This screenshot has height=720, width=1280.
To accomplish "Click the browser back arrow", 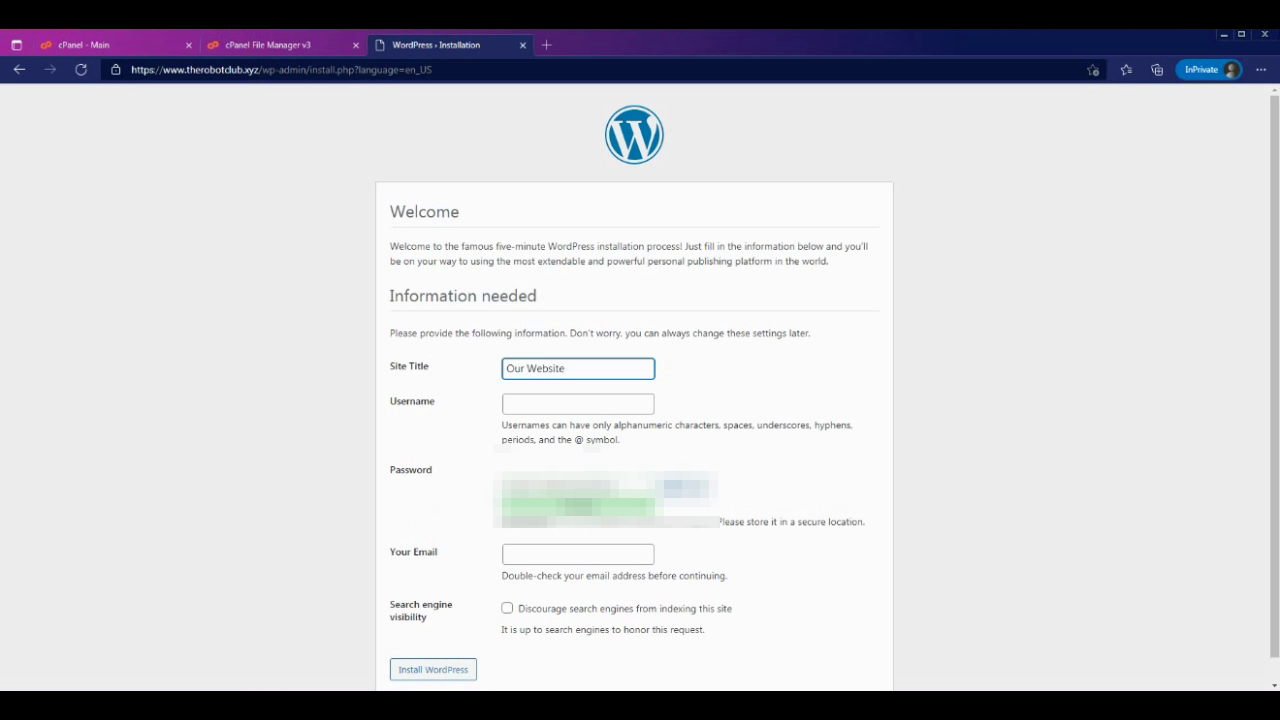I will pyautogui.click(x=19, y=70).
